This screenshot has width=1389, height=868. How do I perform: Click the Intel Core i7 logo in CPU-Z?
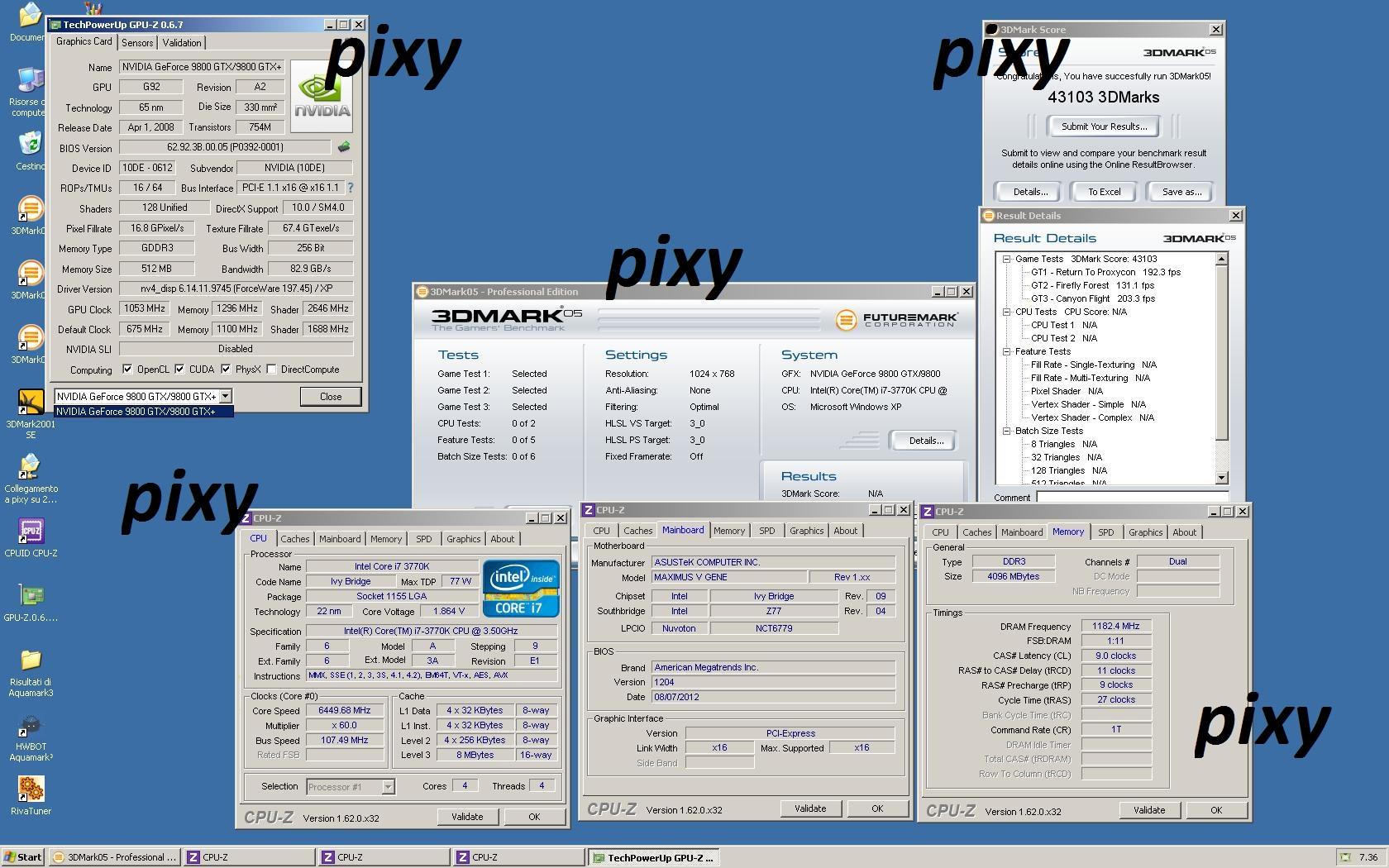(x=521, y=589)
